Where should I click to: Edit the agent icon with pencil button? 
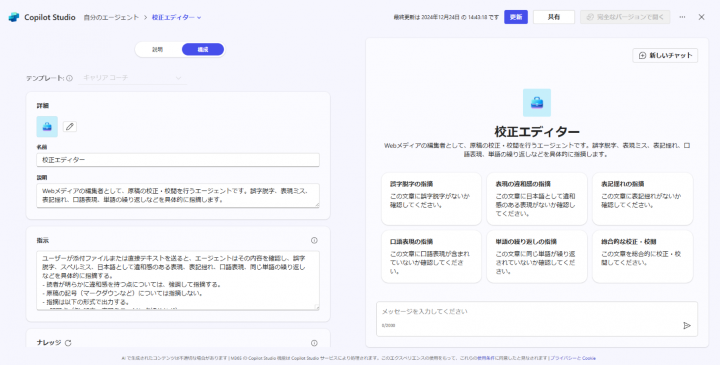[70, 127]
